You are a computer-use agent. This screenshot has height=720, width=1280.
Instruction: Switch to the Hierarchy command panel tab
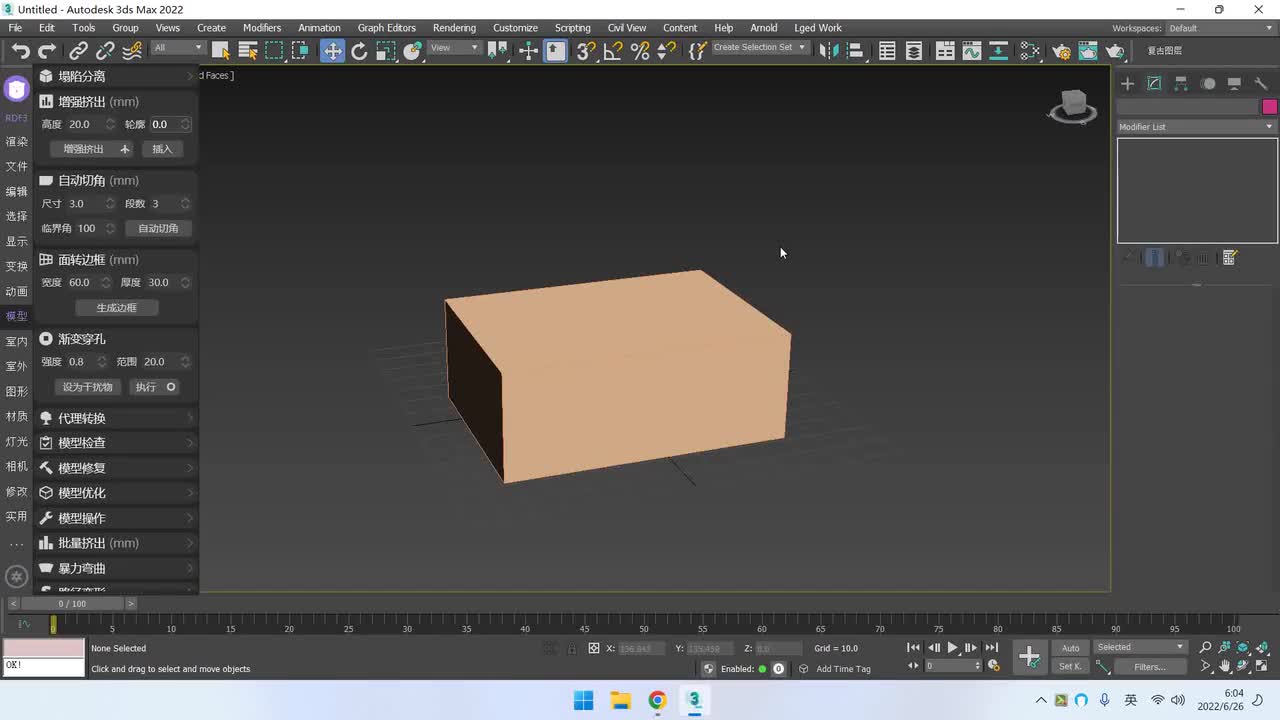[x=1181, y=84]
